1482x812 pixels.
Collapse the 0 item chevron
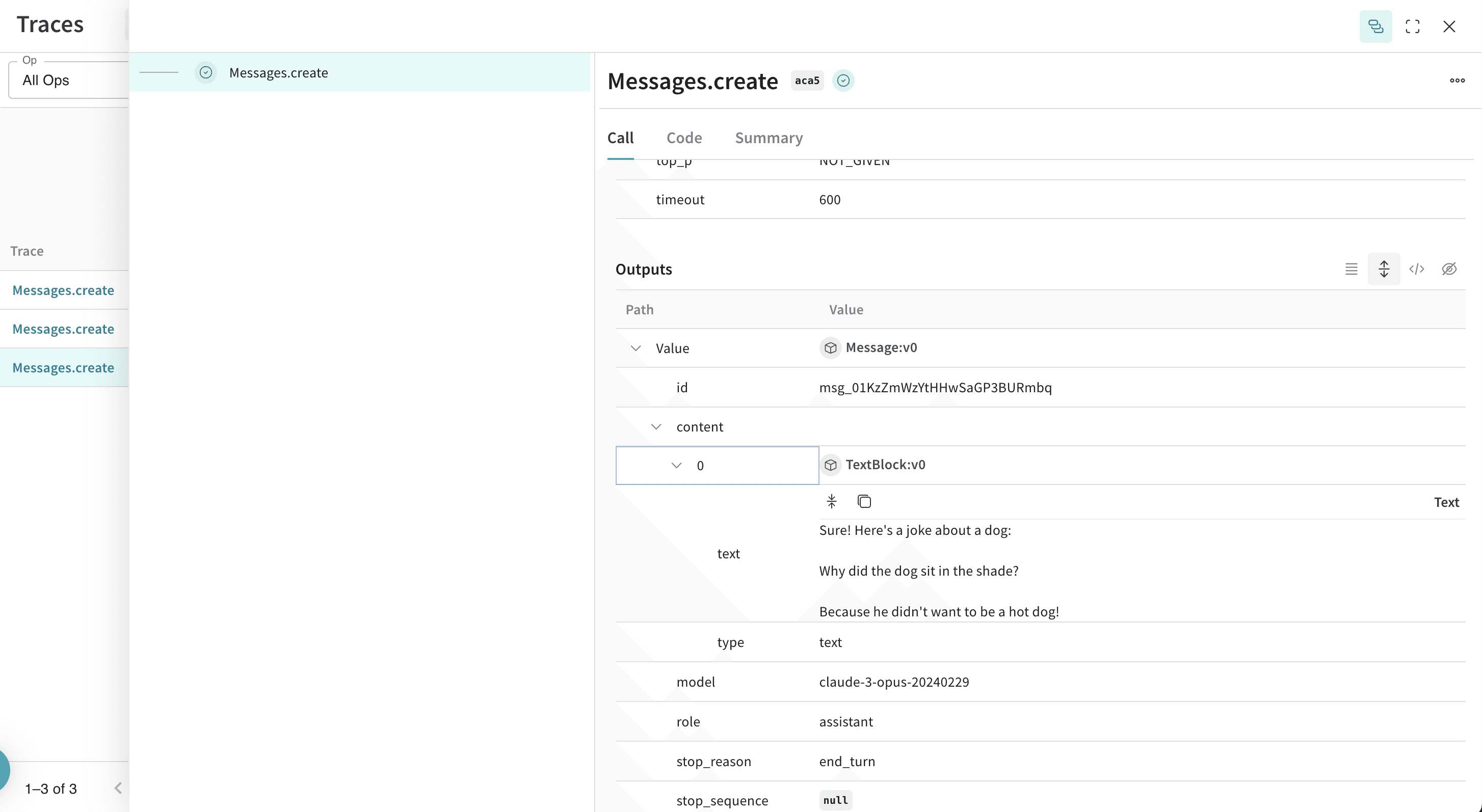tap(677, 465)
